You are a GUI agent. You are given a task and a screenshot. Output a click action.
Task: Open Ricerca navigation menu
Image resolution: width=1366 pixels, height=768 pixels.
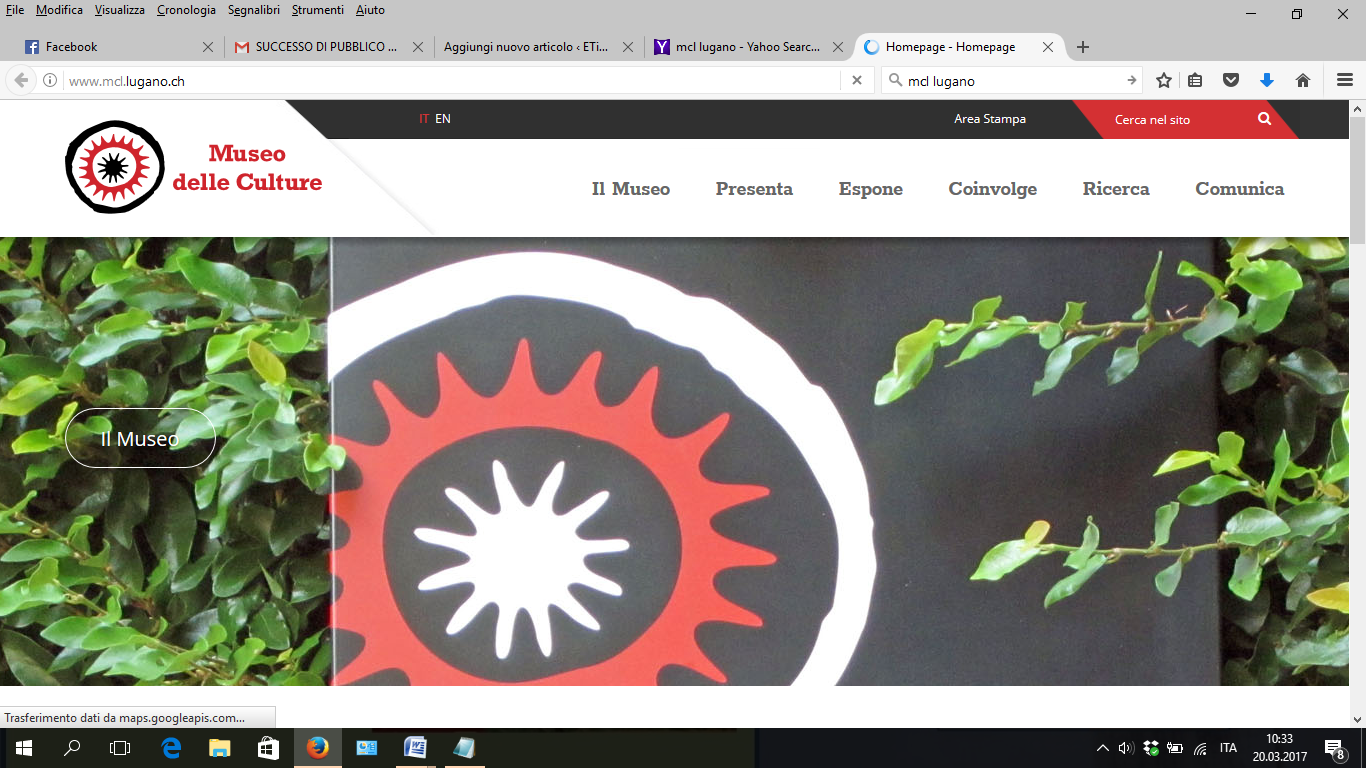1116,188
